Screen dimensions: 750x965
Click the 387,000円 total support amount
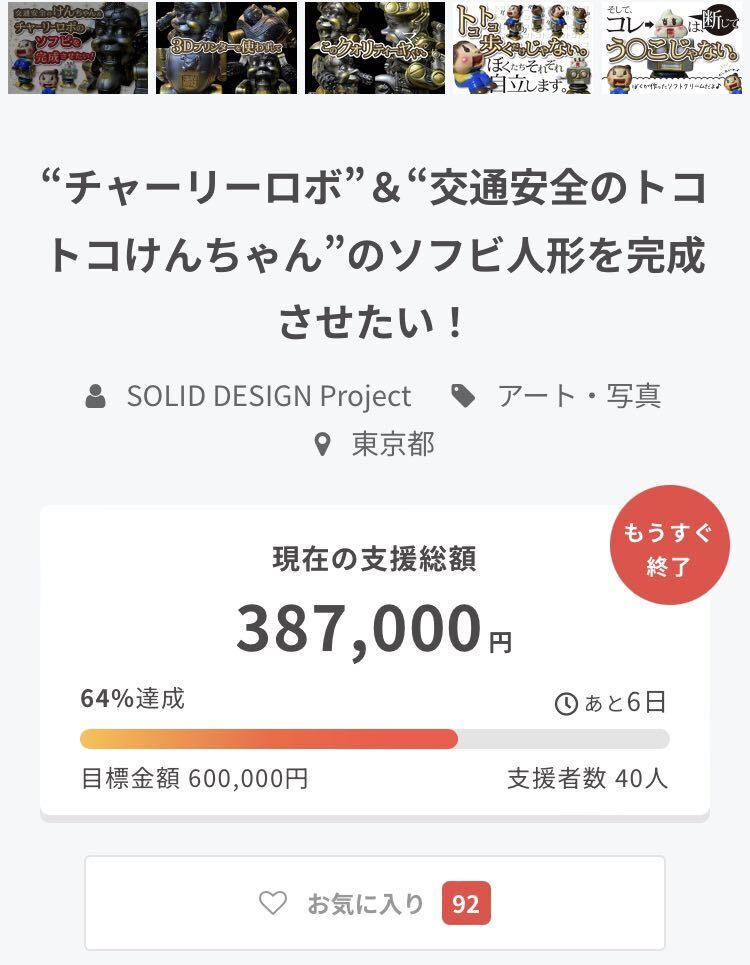click(374, 628)
